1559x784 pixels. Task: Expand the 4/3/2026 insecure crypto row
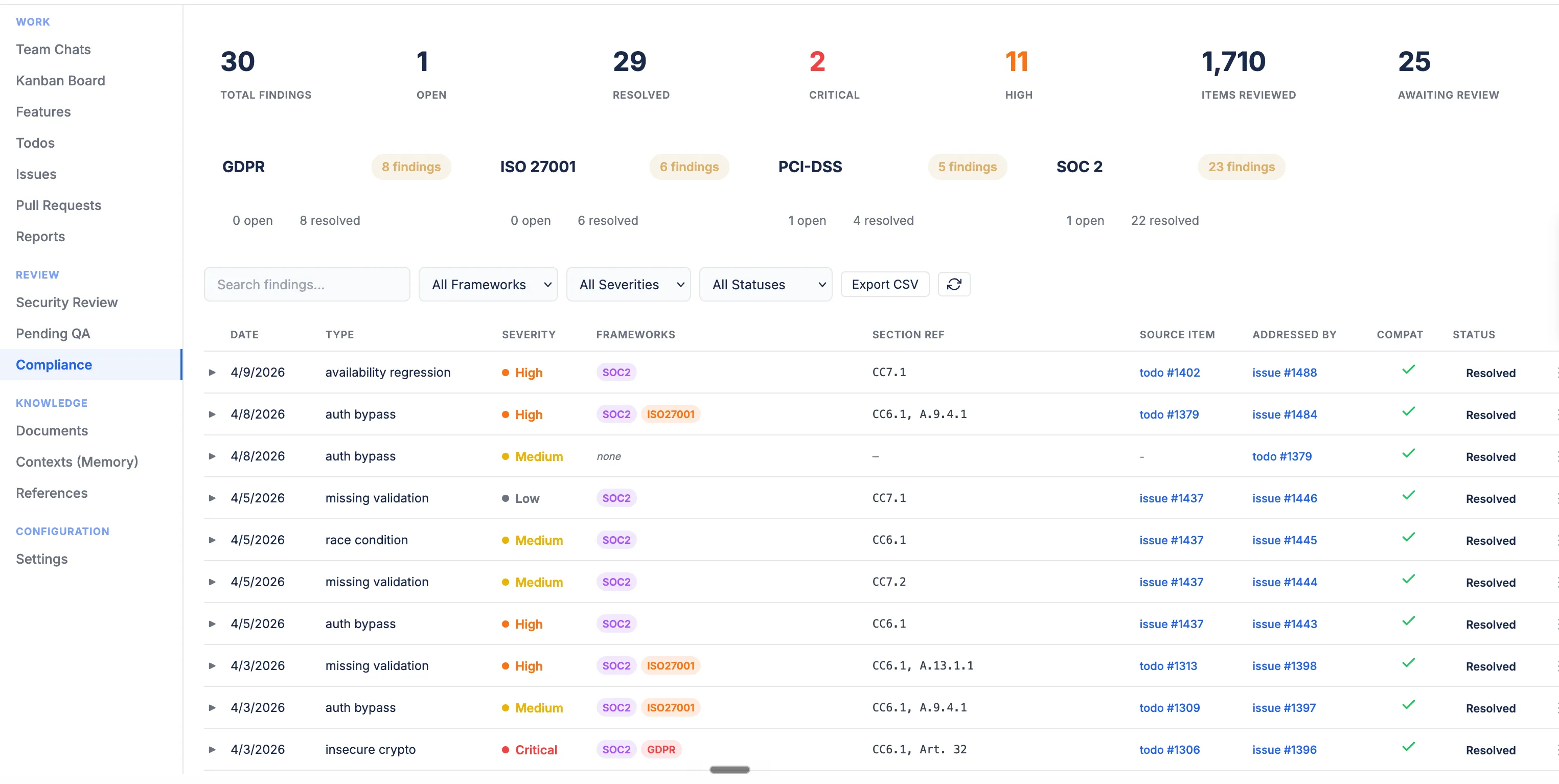212,750
